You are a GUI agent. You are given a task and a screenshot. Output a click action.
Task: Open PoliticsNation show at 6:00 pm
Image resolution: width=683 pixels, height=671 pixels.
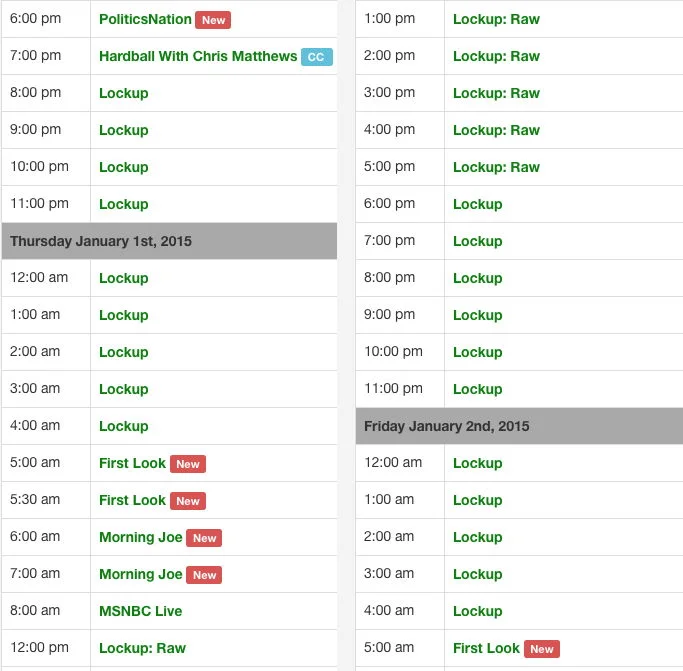[x=145, y=19]
